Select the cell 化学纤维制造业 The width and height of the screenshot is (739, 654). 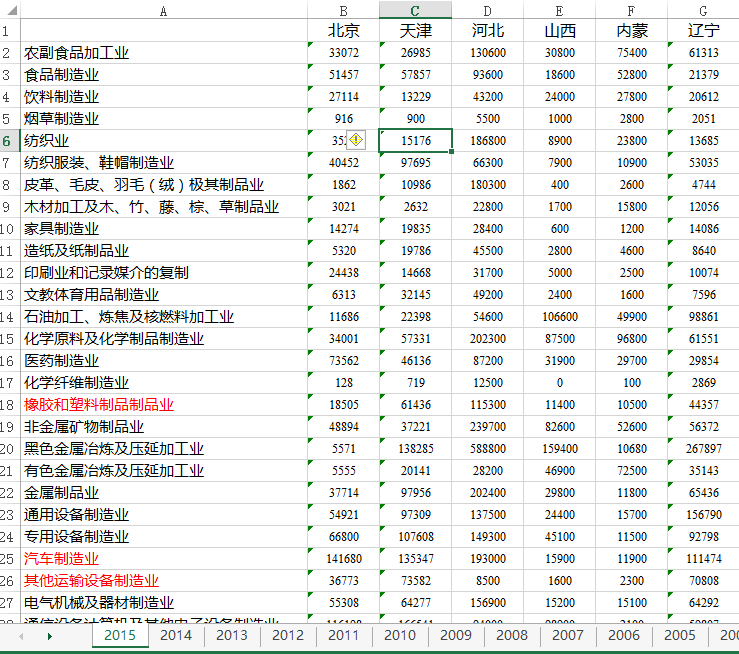(x=164, y=383)
